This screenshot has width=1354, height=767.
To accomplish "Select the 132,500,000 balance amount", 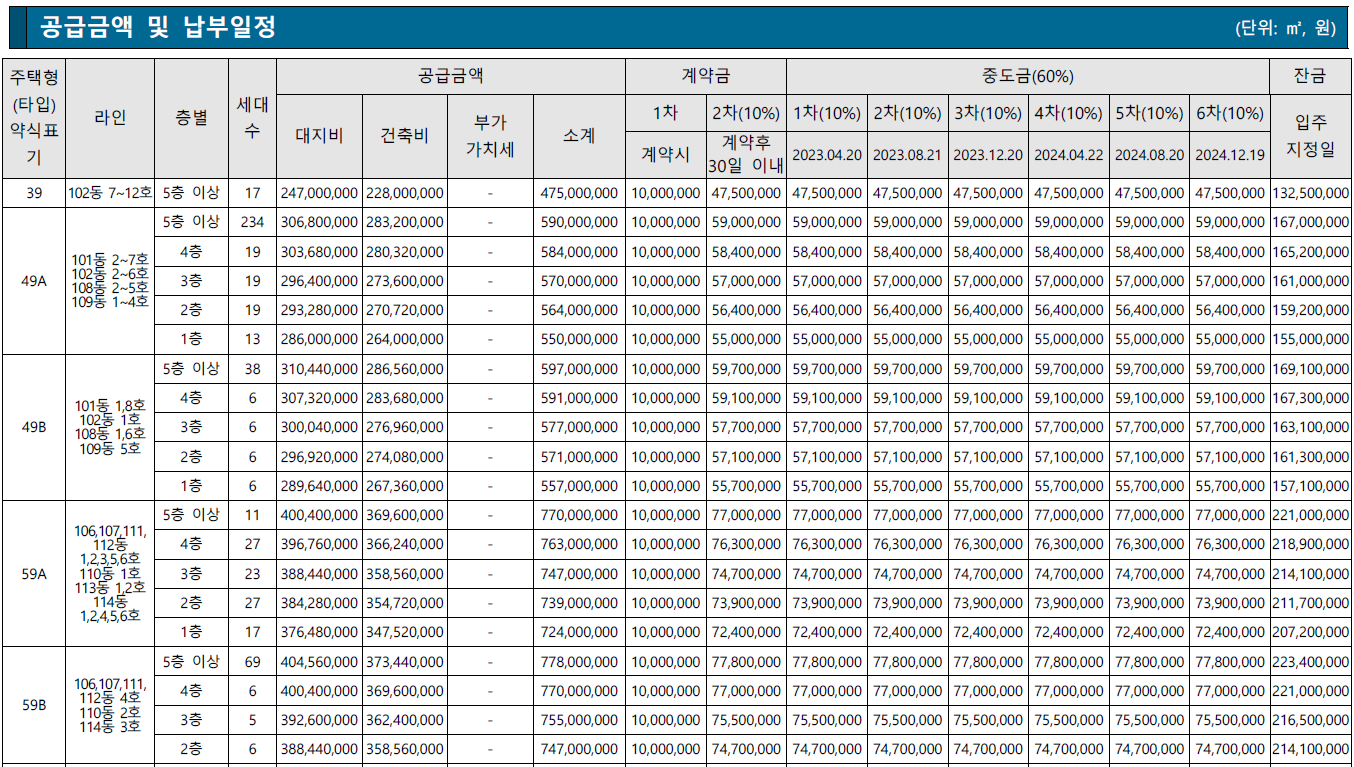I will click(1310, 193).
